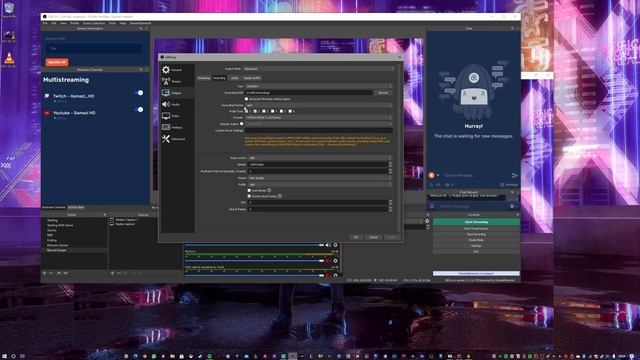Click Max B-frames stepper arrows
Image resolution: width=640 pixels, height=360 pixels.
click(x=390, y=209)
